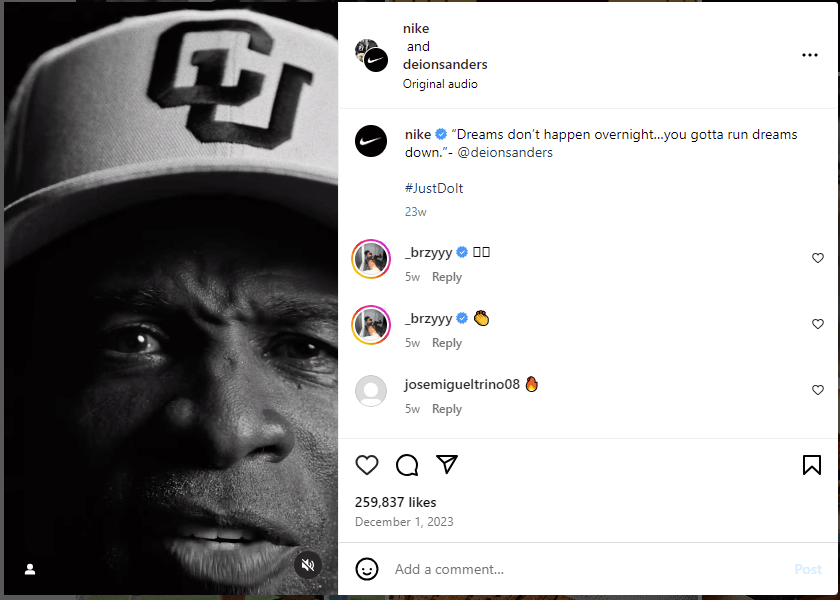The height and width of the screenshot is (600, 840).
Task: Open the #JustDoIt hashtag
Action: click(434, 188)
